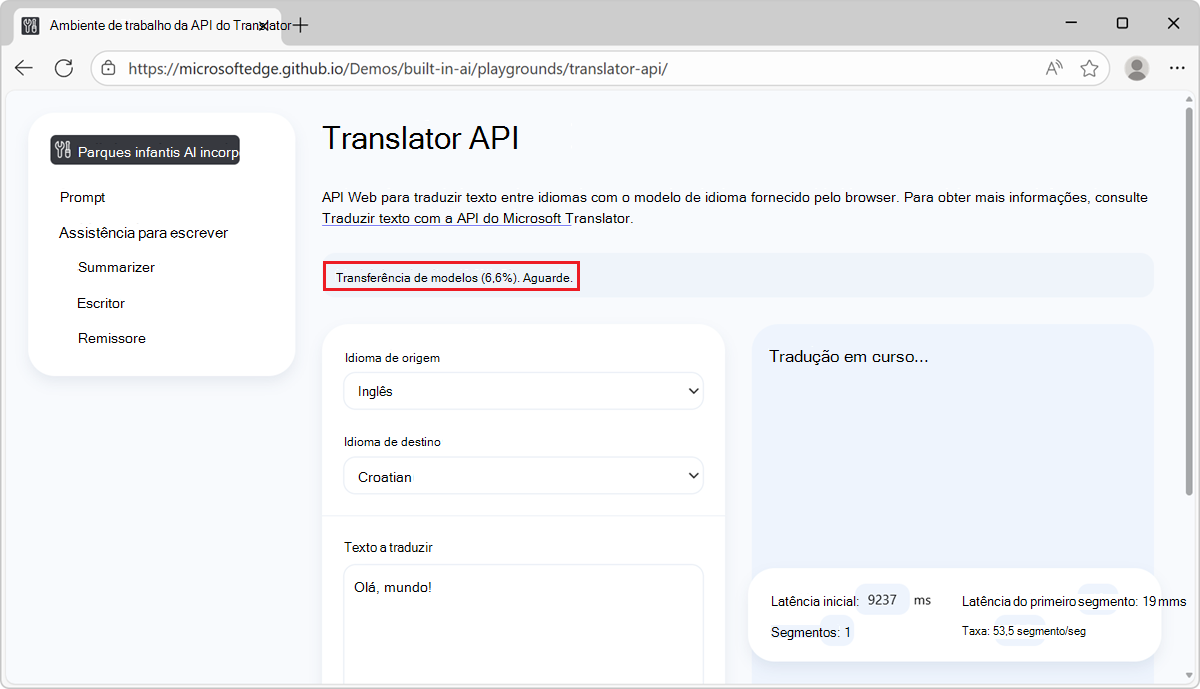The width and height of the screenshot is (1200, 689).
Task: View site info via the lock icon
Action: click(109, 69)
